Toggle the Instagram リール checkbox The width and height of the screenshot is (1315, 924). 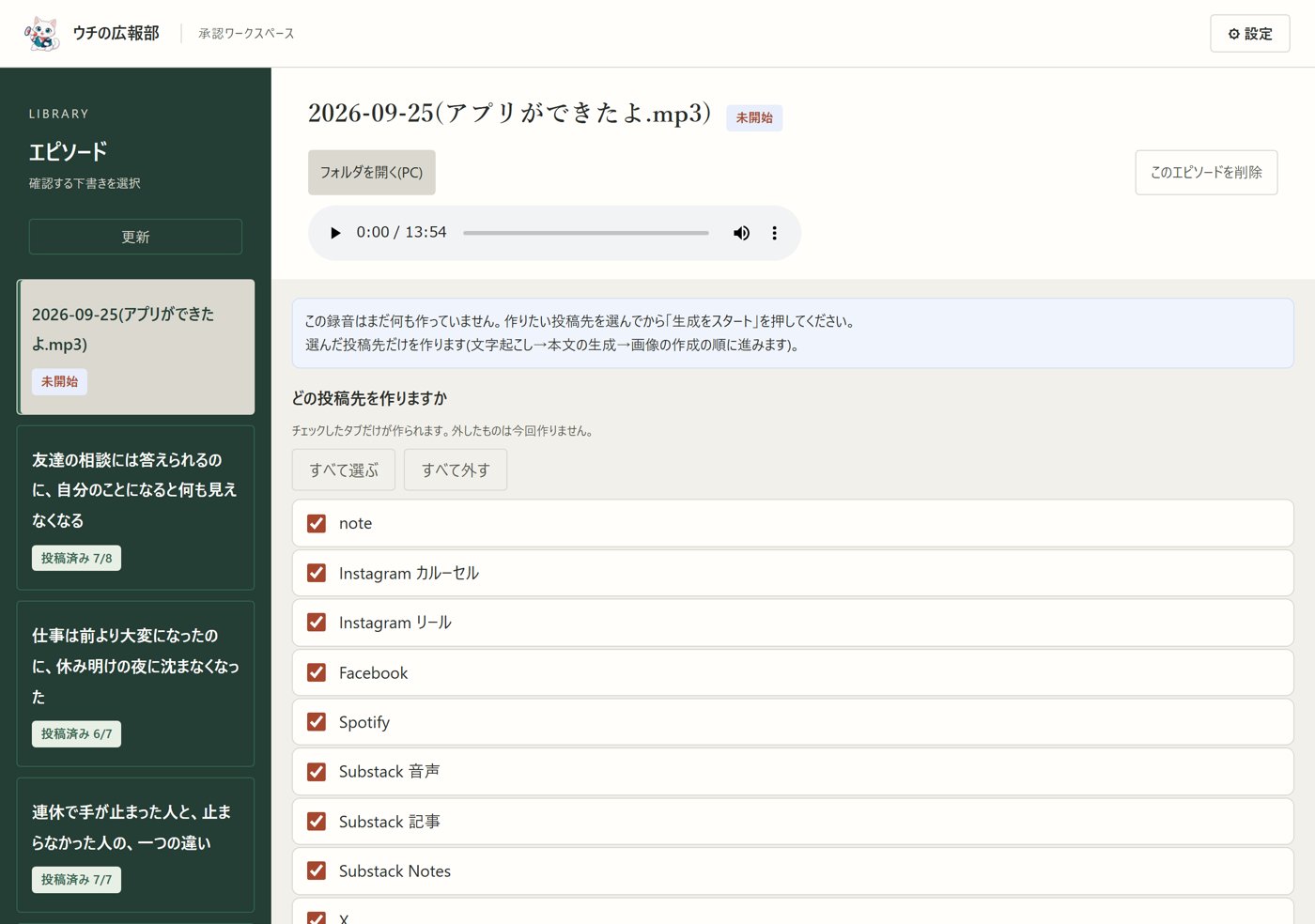317,624
